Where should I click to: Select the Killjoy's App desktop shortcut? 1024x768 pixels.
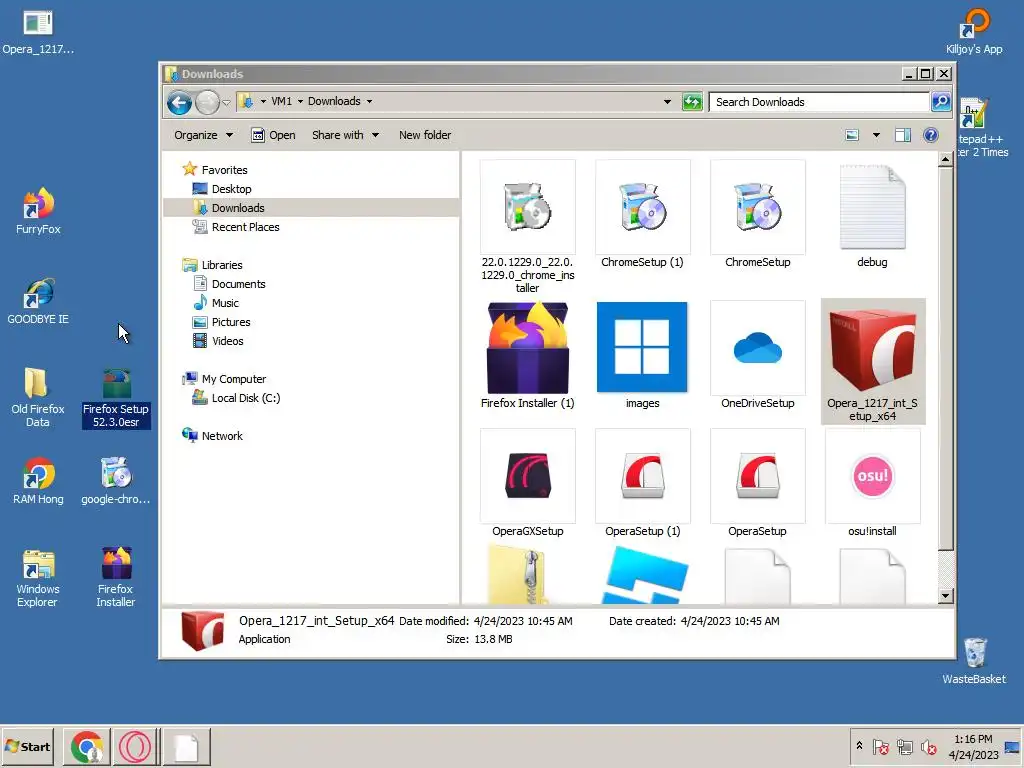[974, 31]
